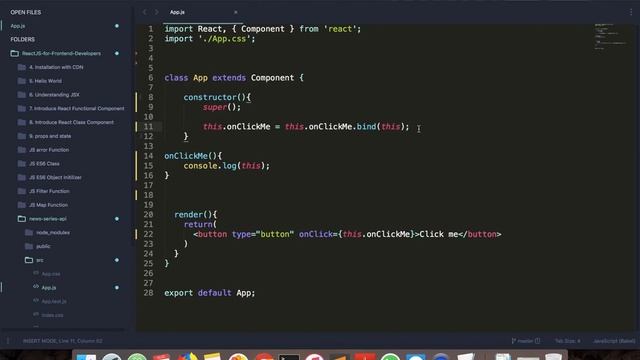This screenshot has height=360, width=640.
Task: Select App.js file in the src tree
Action: click(x=49, y=288)
